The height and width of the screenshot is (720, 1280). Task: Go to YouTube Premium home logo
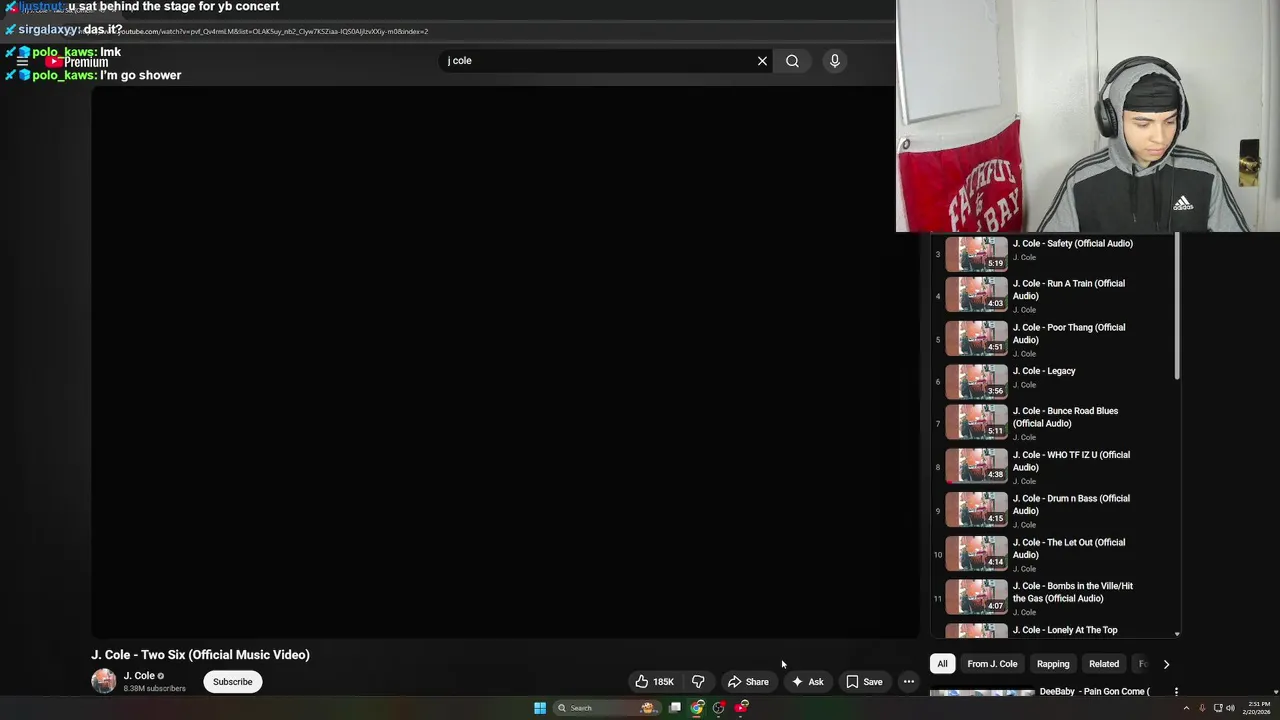pos(77,62)
